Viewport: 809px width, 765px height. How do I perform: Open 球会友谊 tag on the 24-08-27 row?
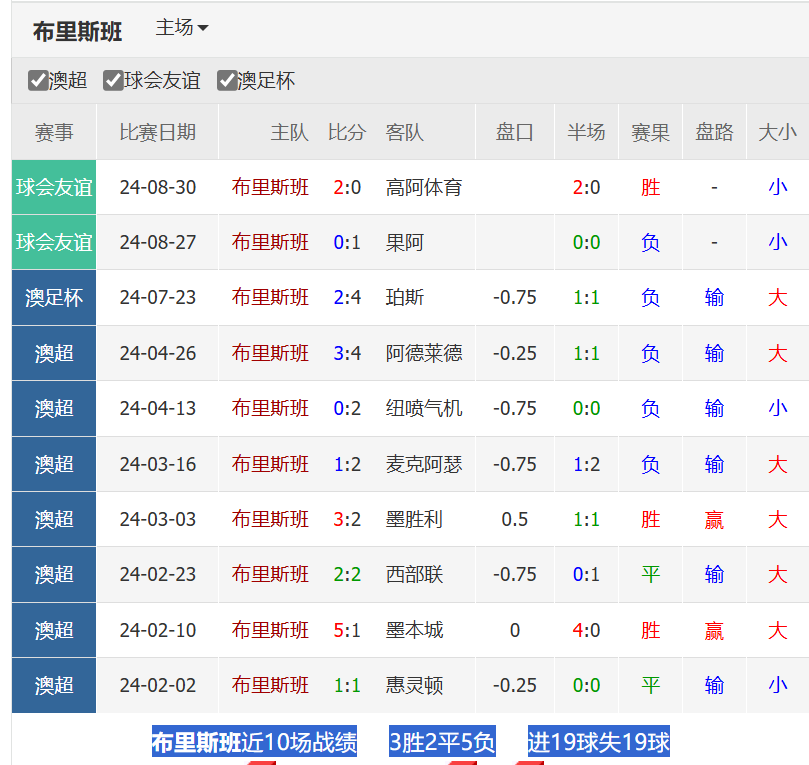click(54, 242)
